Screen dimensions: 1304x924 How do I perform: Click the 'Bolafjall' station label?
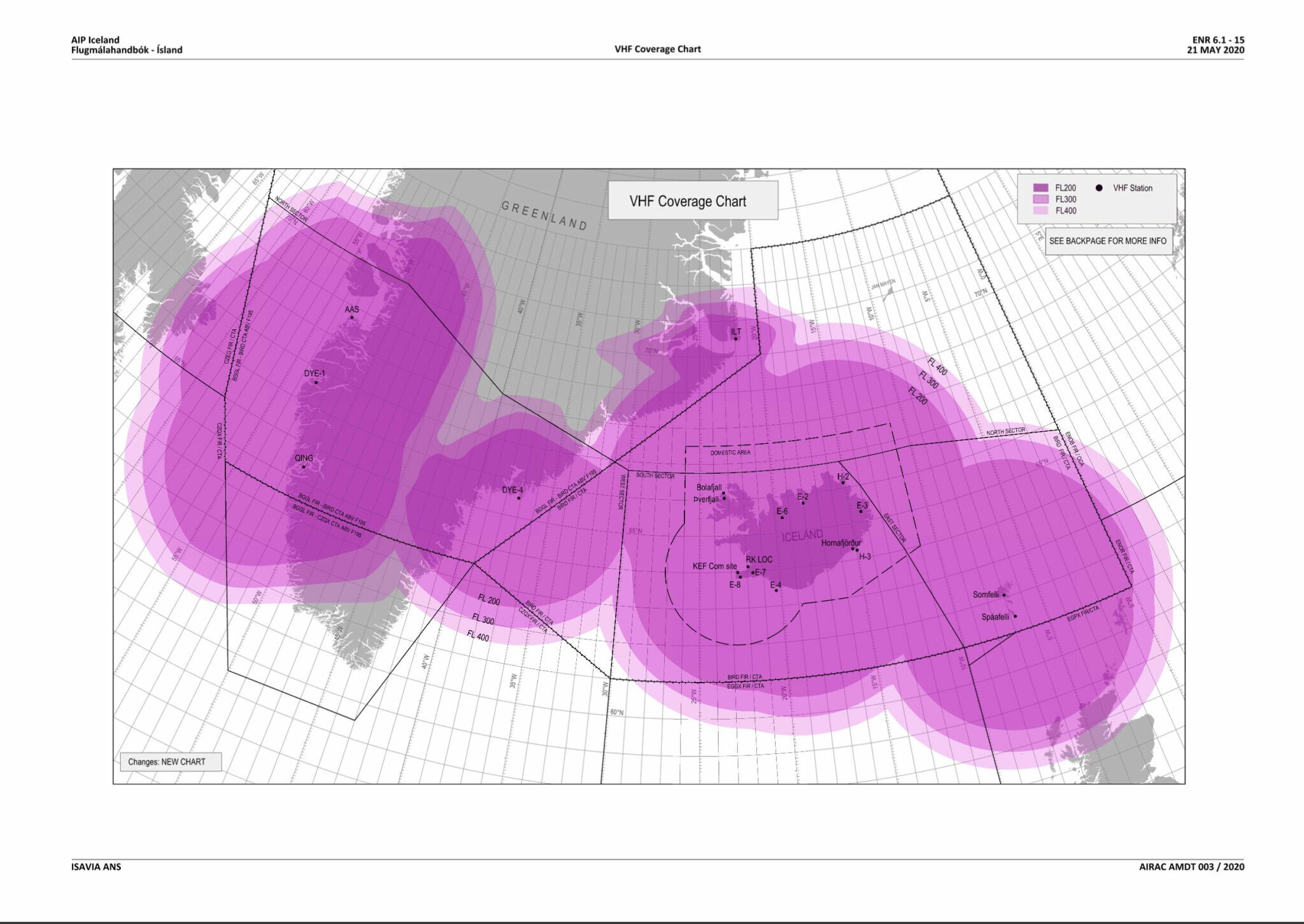[x=709, y=488]
